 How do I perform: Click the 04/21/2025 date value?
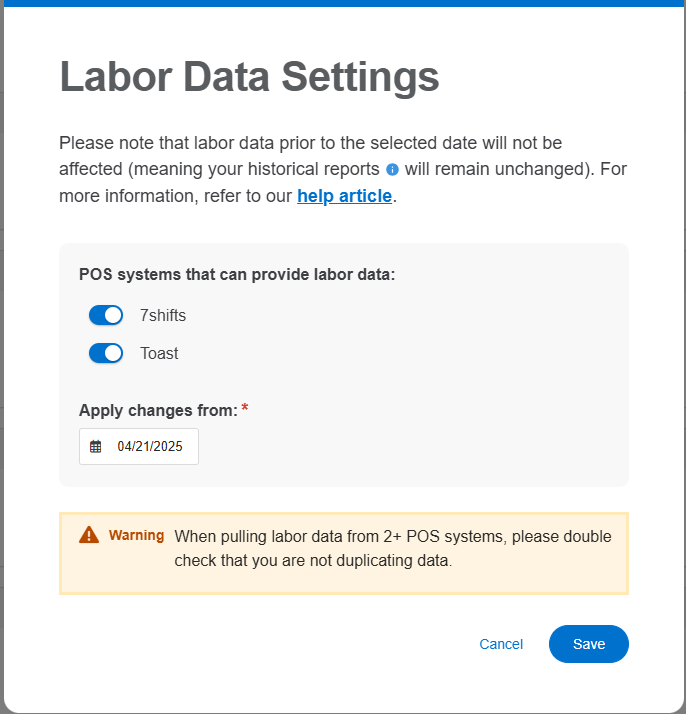[150, 447]
